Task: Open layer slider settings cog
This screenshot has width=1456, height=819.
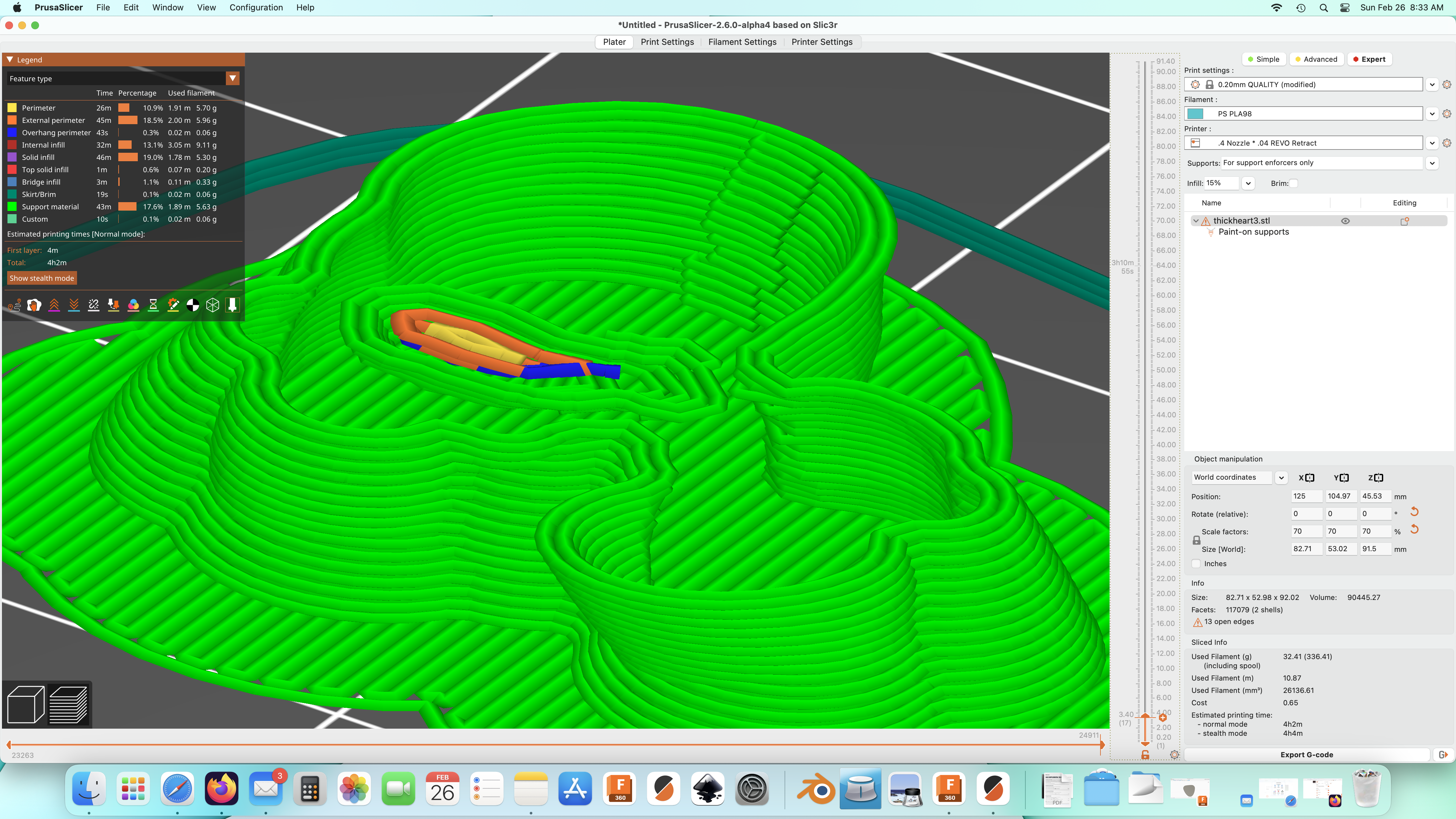Action: pyautogui.click(x=1175, y=755)
